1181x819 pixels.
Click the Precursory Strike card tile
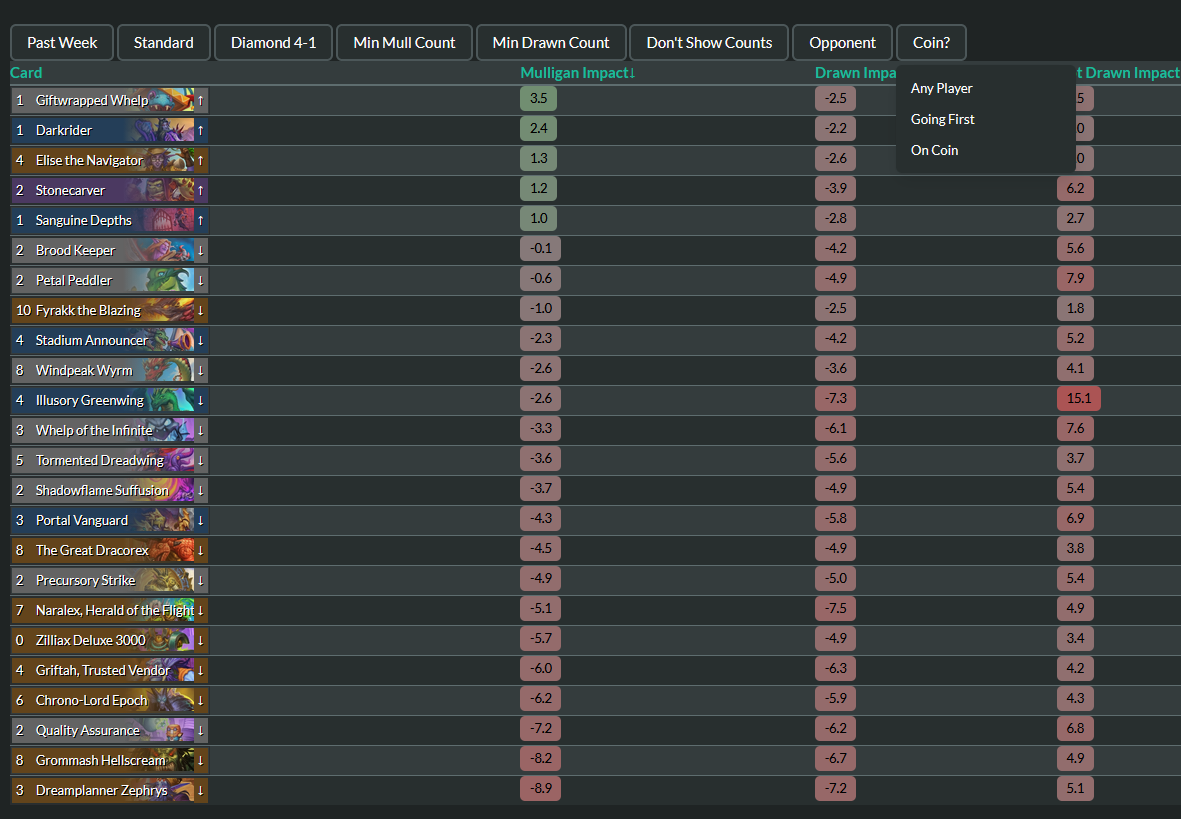coord(109,580)
